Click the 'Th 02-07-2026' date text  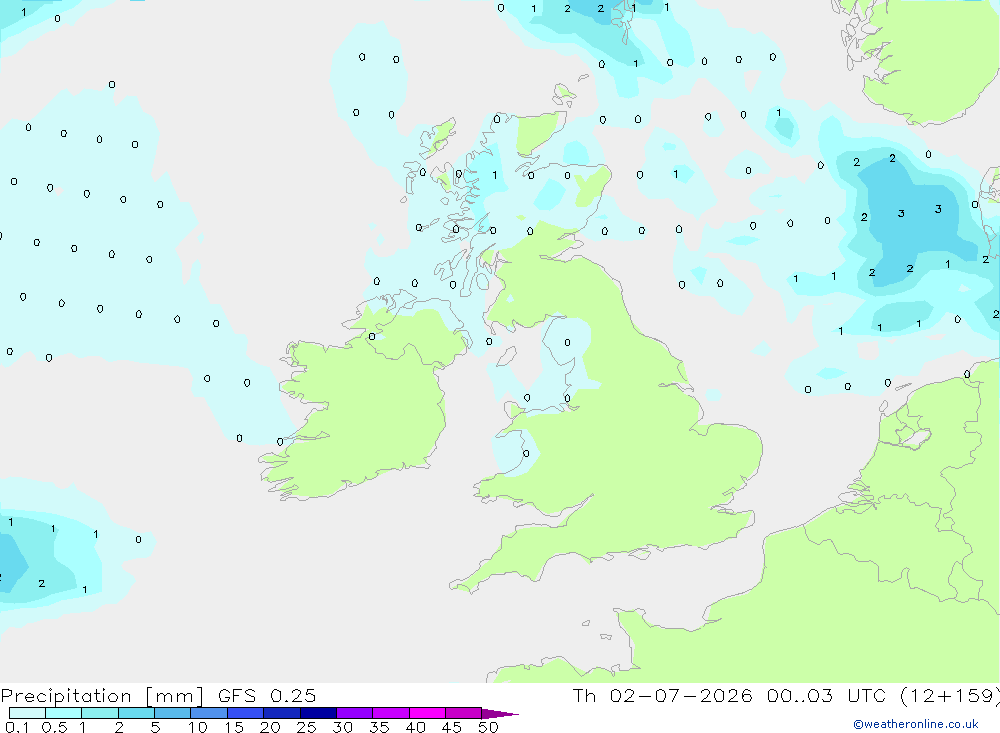click(662, 695)
